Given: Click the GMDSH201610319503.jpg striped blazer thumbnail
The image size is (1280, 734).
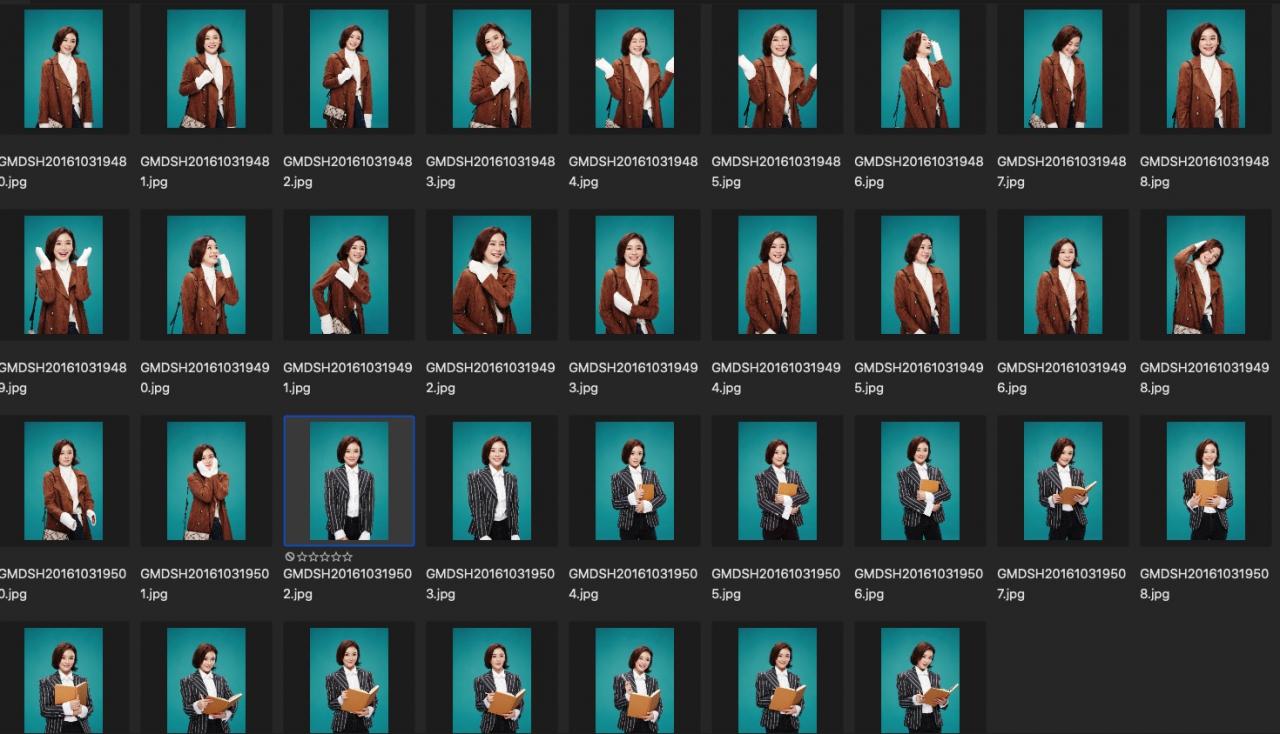Looking at the screenshot, I should pos(491,481).
